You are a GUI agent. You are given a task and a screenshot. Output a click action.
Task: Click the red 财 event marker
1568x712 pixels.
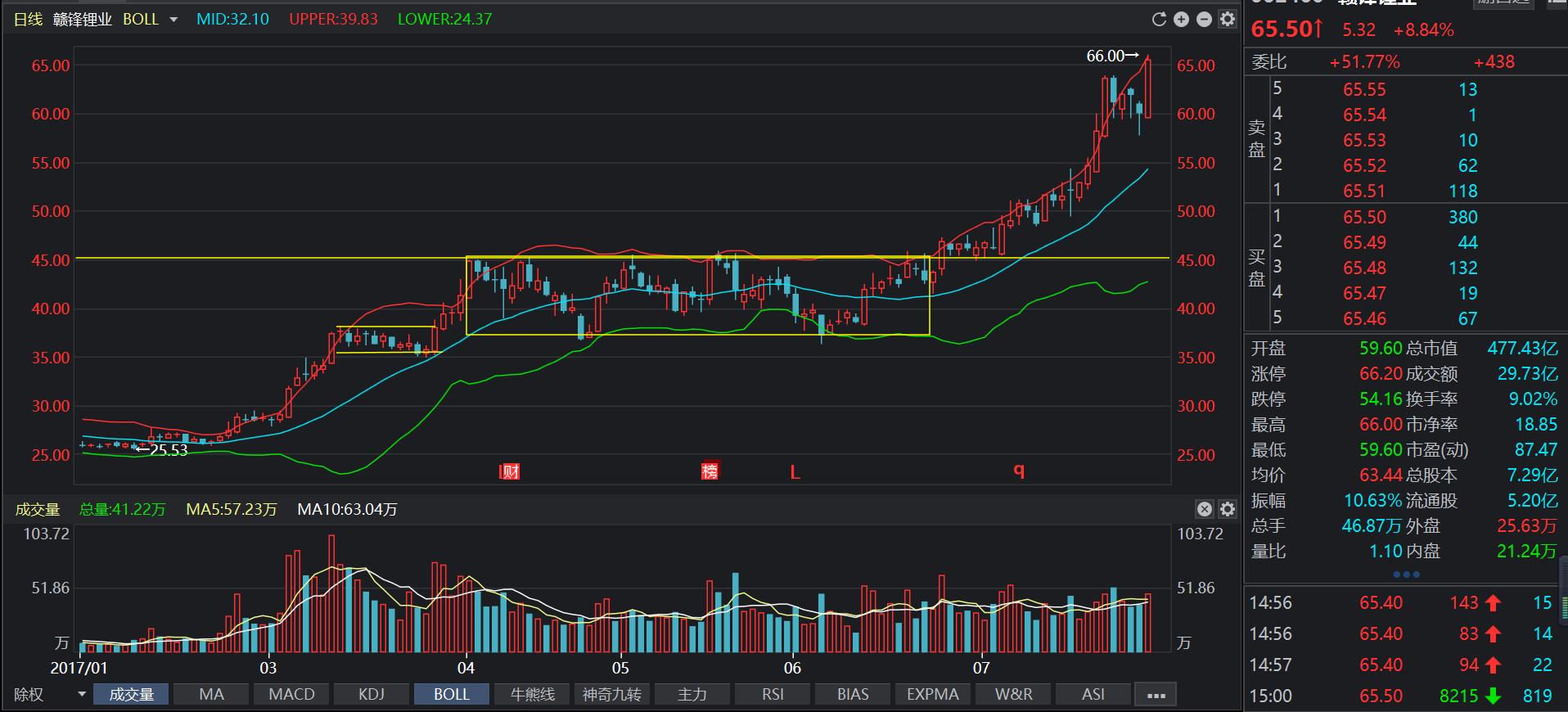[510, 471]
